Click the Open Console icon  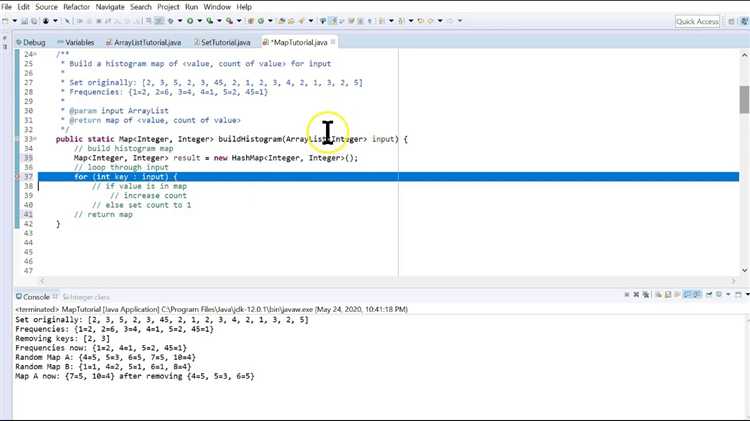click(738, 294)
